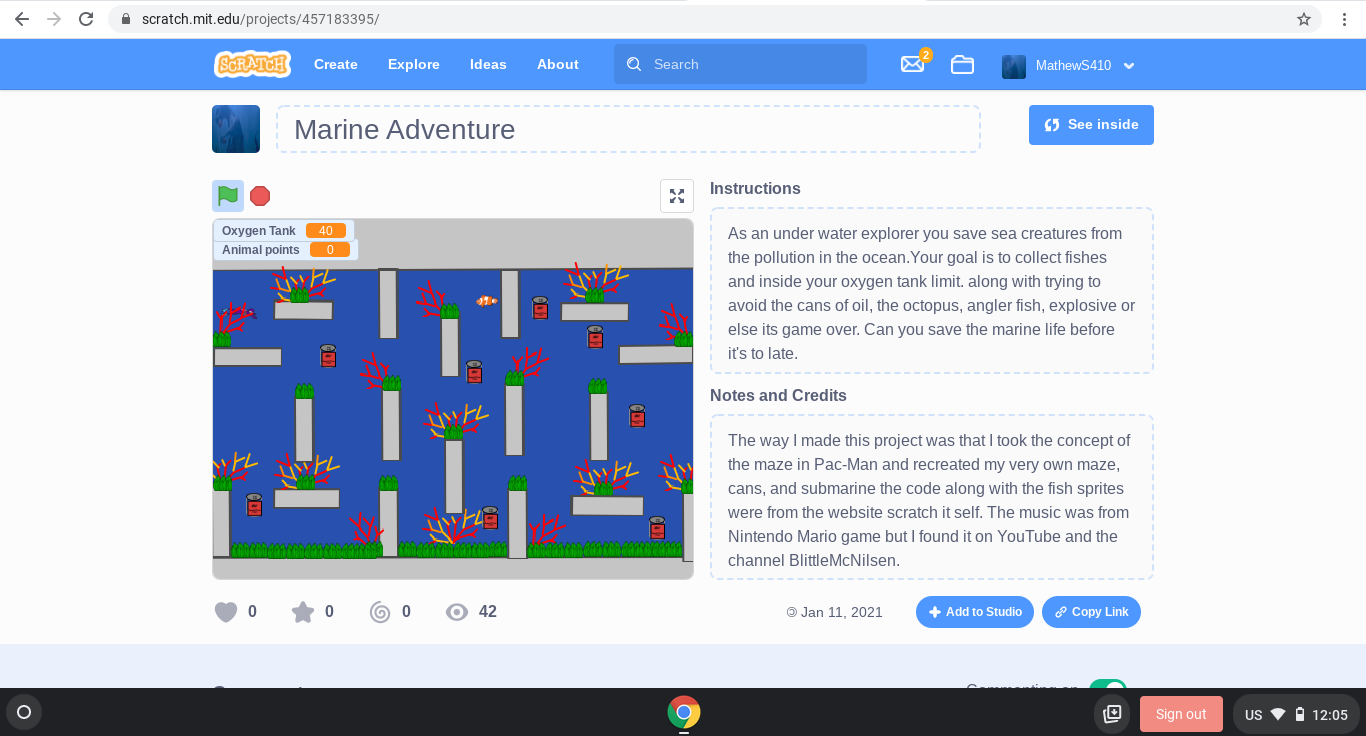Click the views eye icon
Image resolution: width=1366 pixels, height=736 pixels.
coord(457,612)
